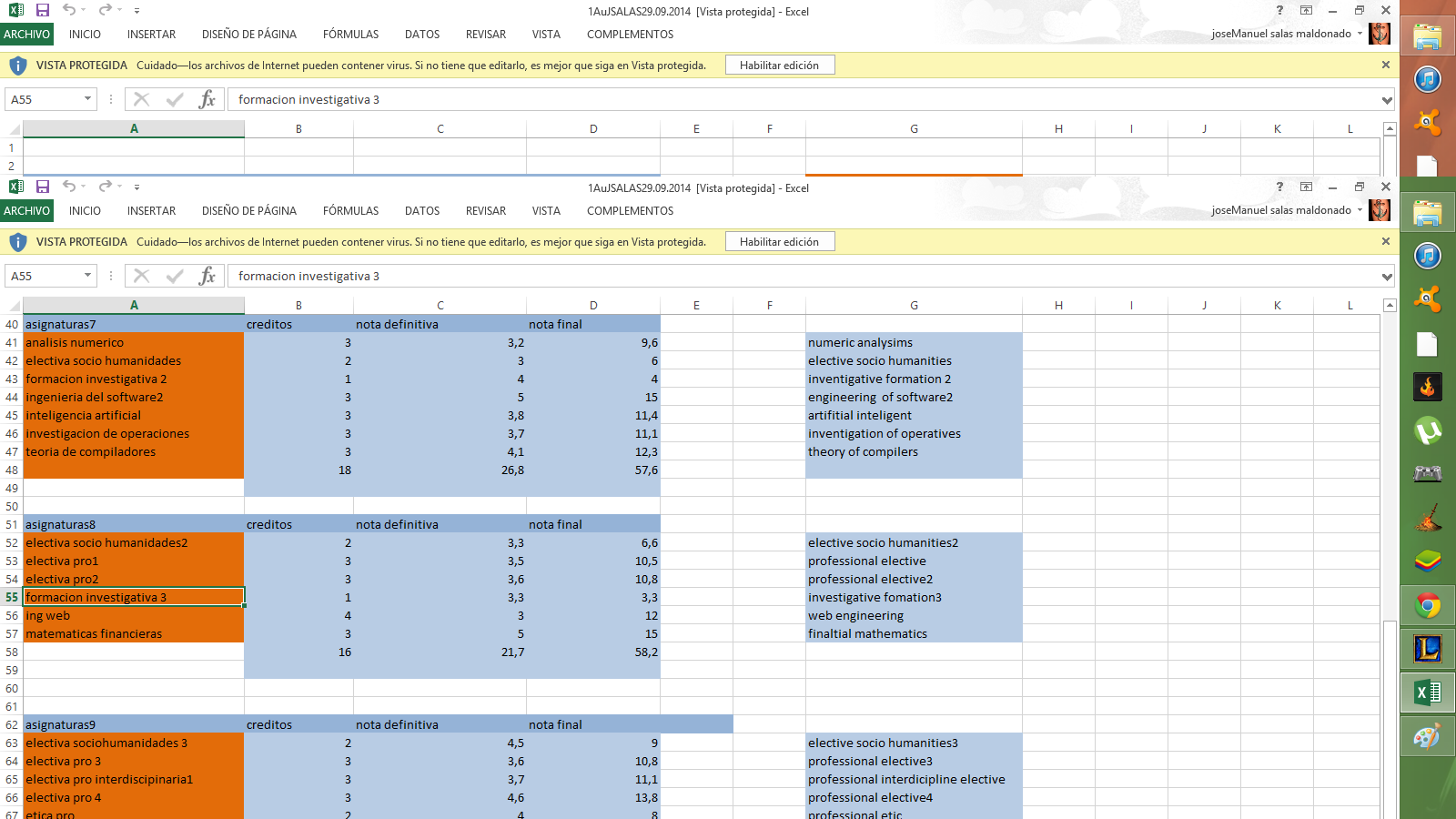Expand the formula bar in lower window

(x=1386, y=277)
